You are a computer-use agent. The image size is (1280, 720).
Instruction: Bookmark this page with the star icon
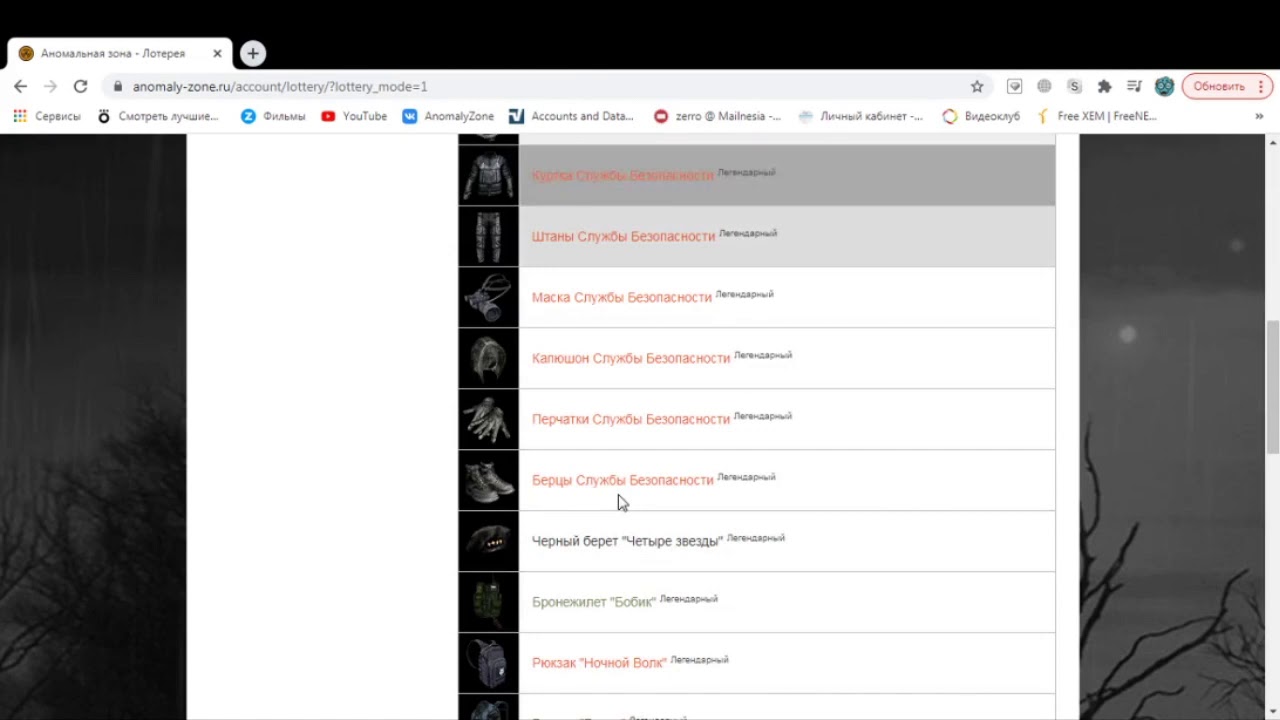977,86
